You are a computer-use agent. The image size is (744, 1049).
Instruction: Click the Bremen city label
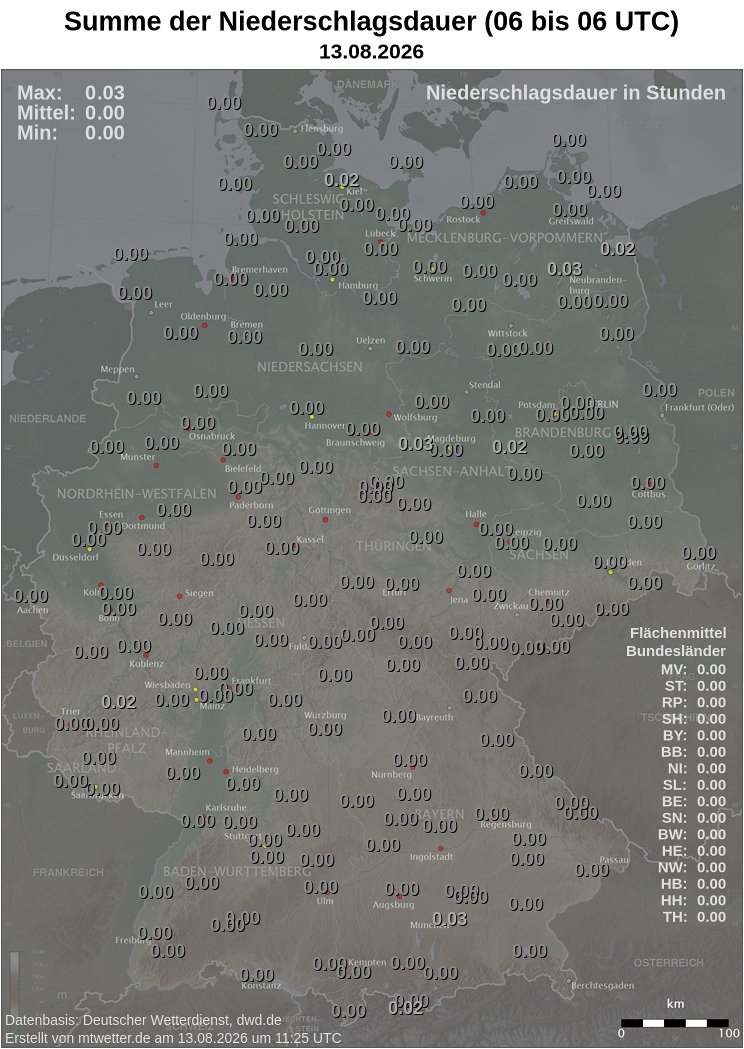[246, 324]
